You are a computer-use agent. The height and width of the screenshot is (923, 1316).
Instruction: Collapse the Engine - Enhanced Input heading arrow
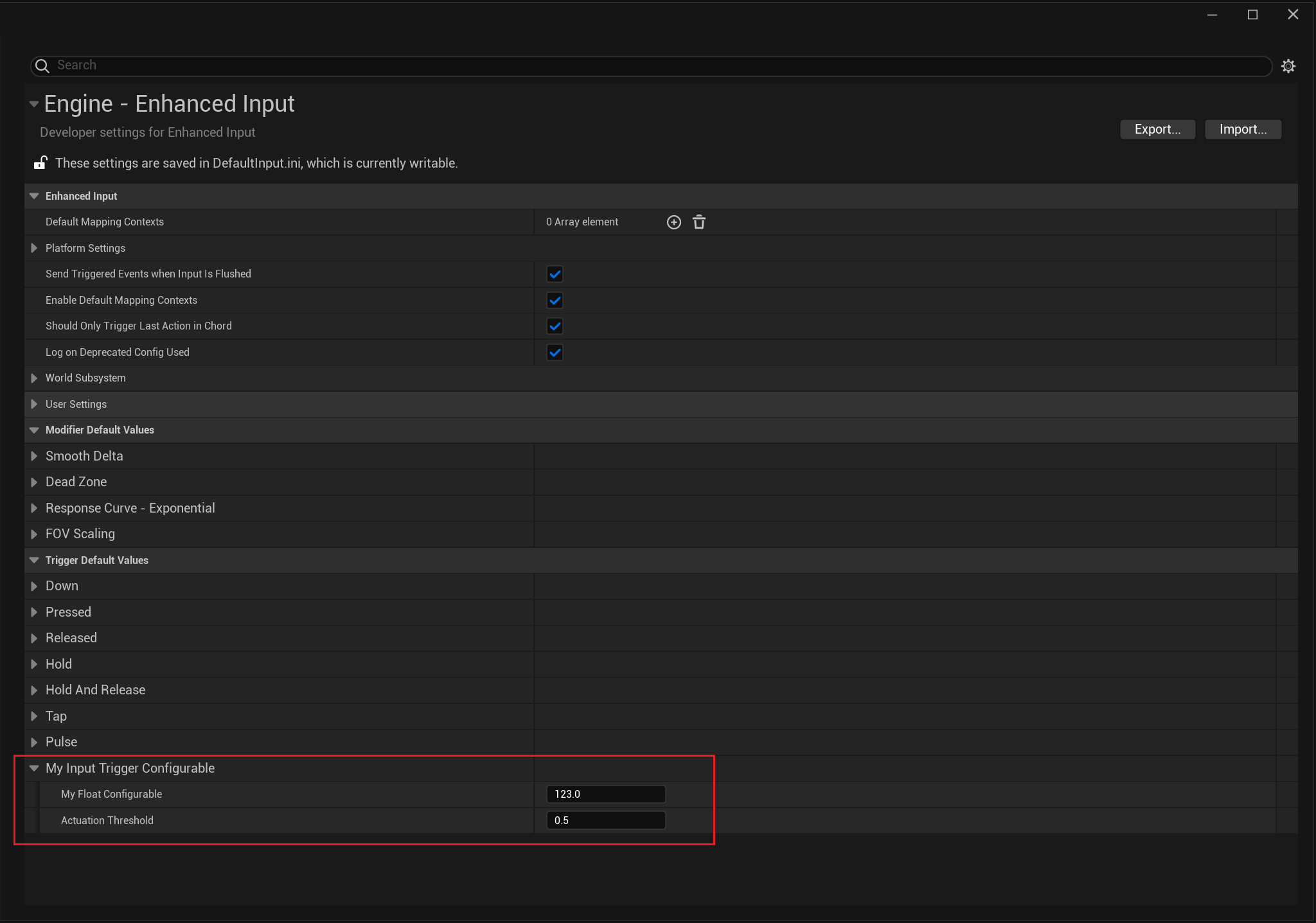tap(34, 103)
